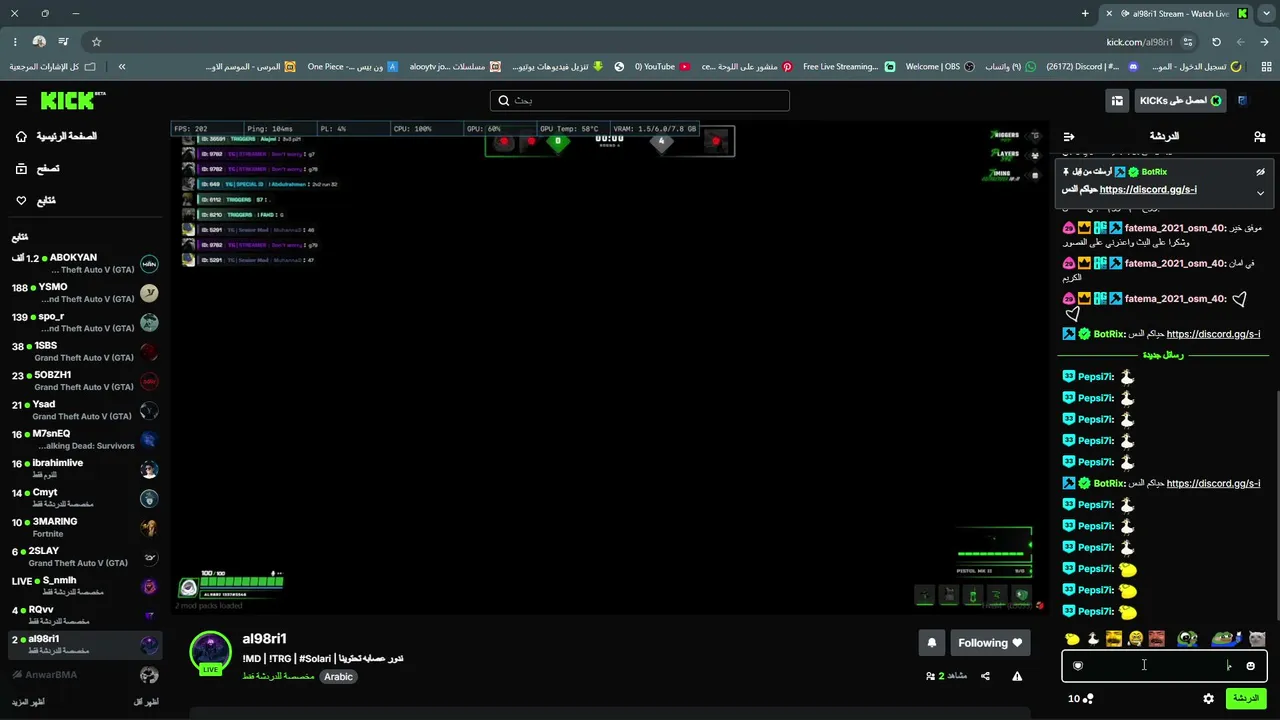Open ABOKYAN channel in sidebar
Image resolution: width=1280 pixels, height=720 pixels.
[84, 264]
